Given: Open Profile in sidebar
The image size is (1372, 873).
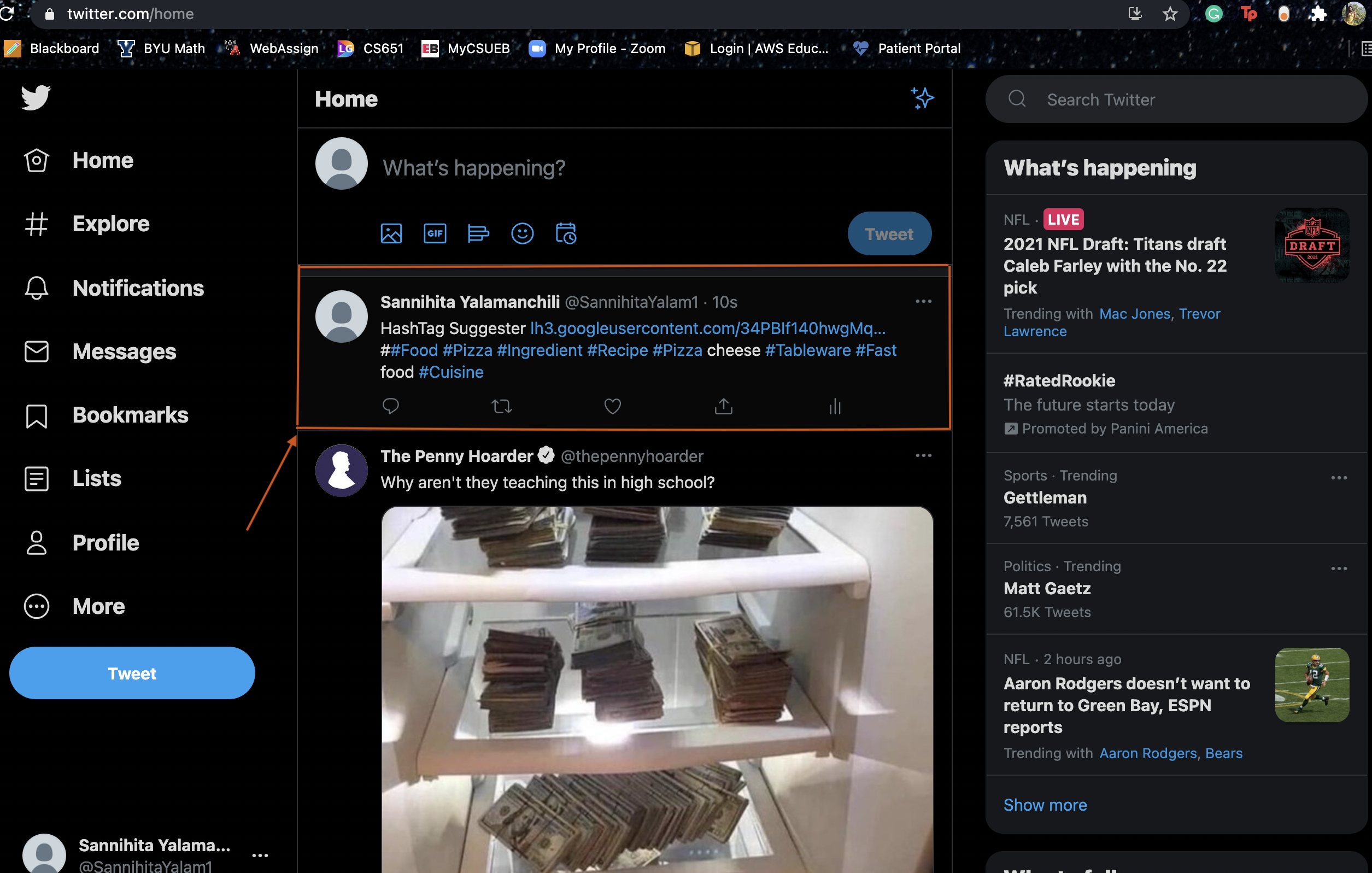Looking at the screenshot, I should [81, 543].
